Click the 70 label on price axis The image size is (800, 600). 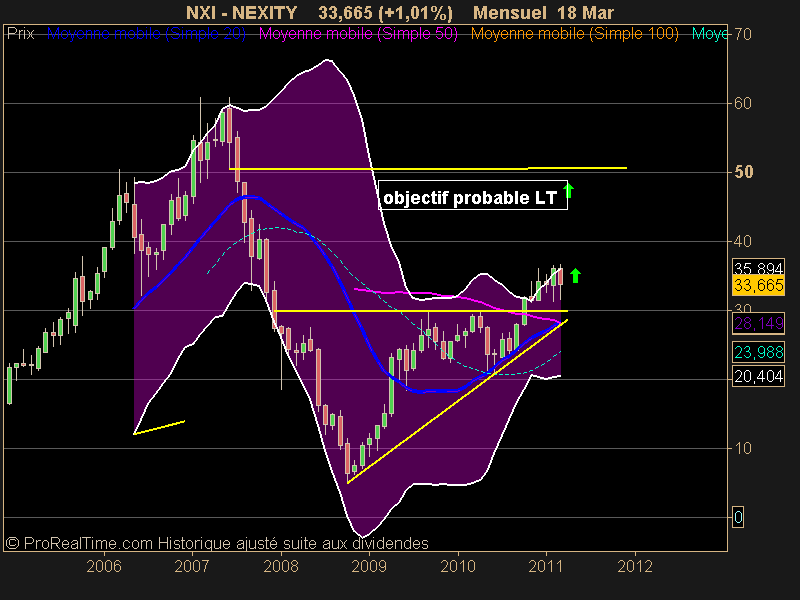pos(743,35)
